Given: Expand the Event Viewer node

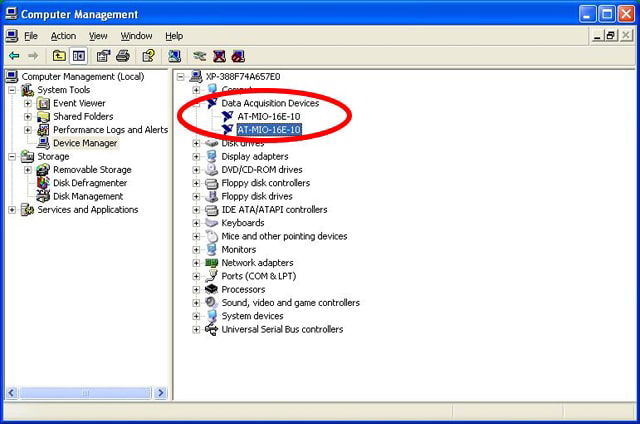Looking at the screenshot, I should 28,103.
